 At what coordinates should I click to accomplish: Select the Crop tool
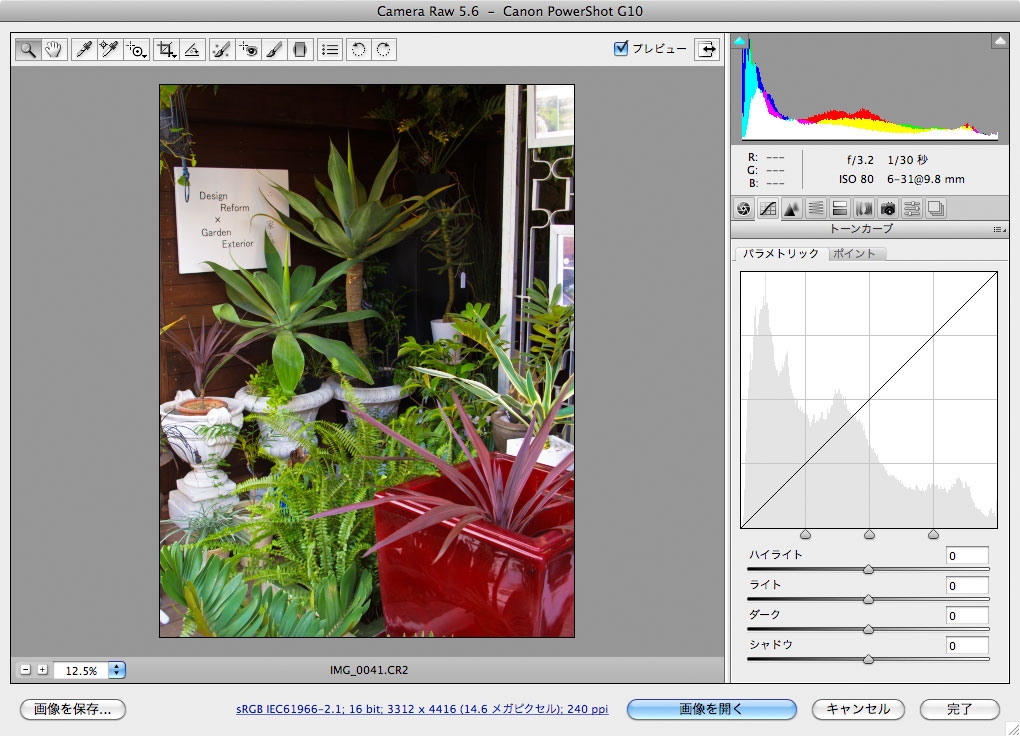[x=167, y=49]
